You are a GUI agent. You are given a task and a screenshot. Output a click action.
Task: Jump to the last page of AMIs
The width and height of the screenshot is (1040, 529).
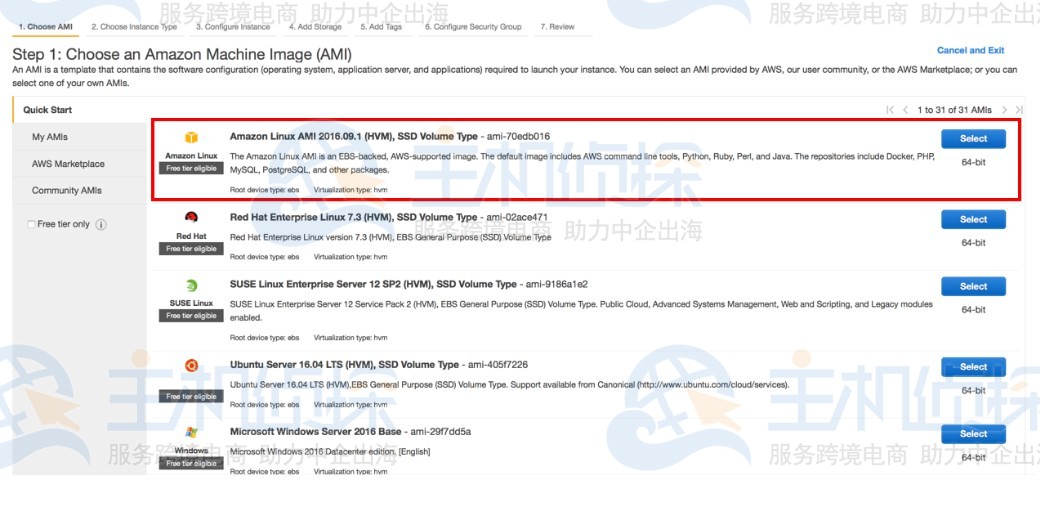pyautogui.click(x=1019, y=110)
